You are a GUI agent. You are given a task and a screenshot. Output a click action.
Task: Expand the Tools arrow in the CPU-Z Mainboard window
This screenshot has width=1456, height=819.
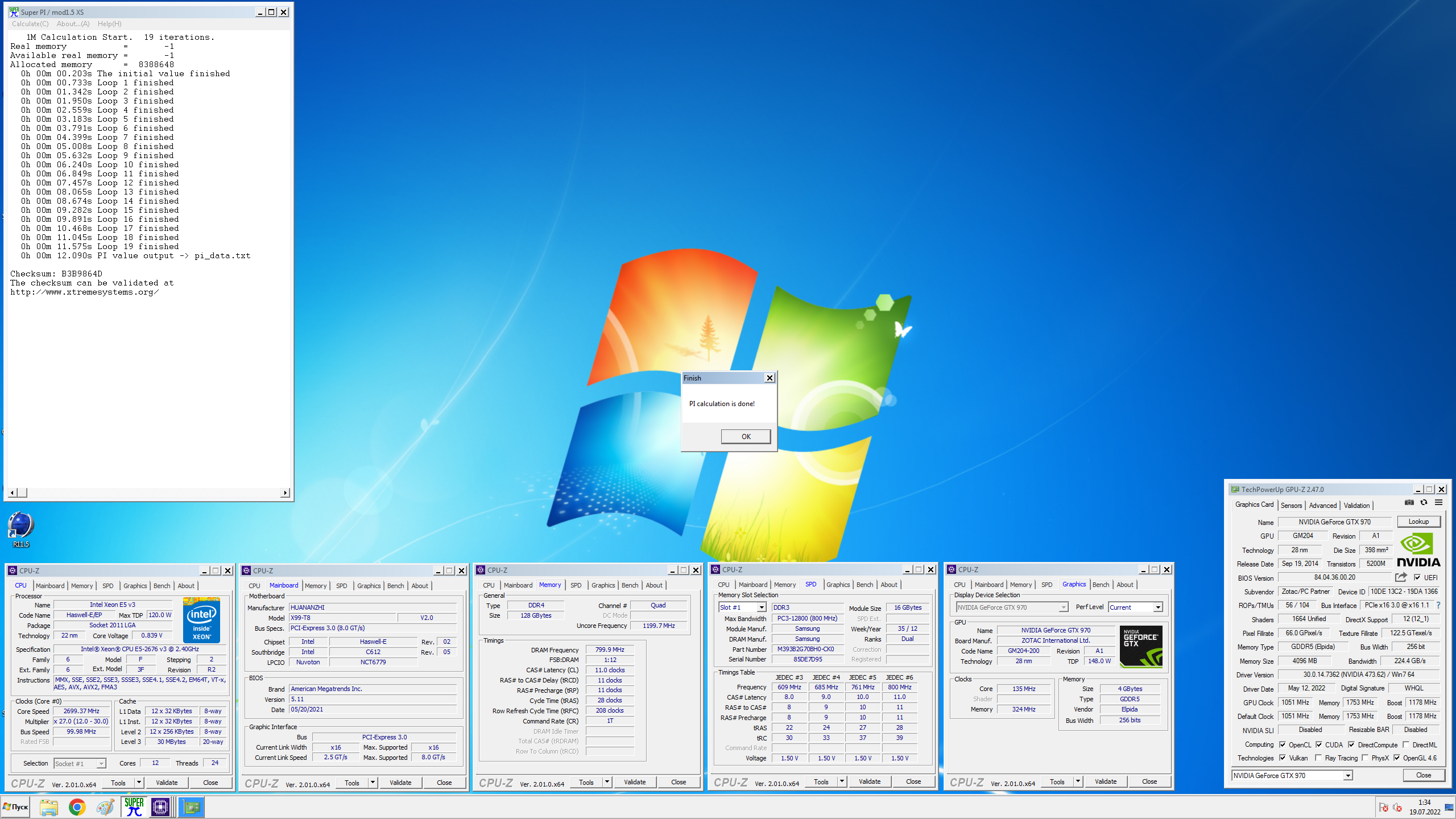tap(373, 783)
